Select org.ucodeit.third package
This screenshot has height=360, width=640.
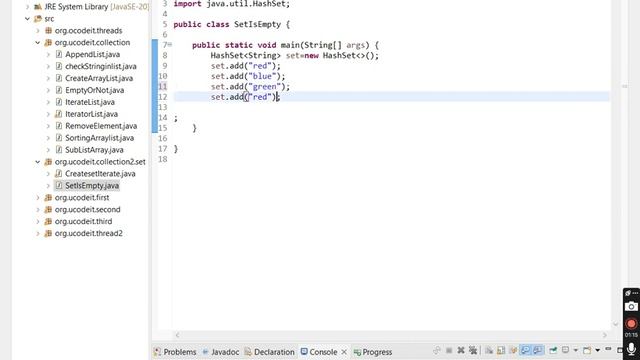coord(83,221)
